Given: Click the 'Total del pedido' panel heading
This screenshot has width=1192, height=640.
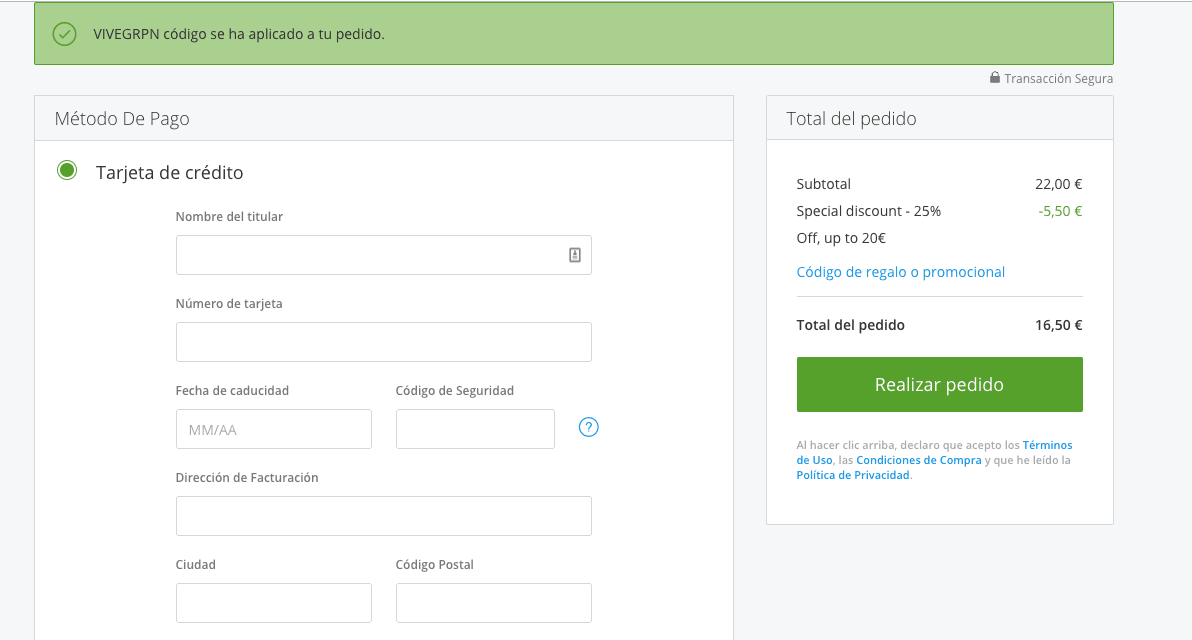Looking at the screenshot, I should coord(851,119).
